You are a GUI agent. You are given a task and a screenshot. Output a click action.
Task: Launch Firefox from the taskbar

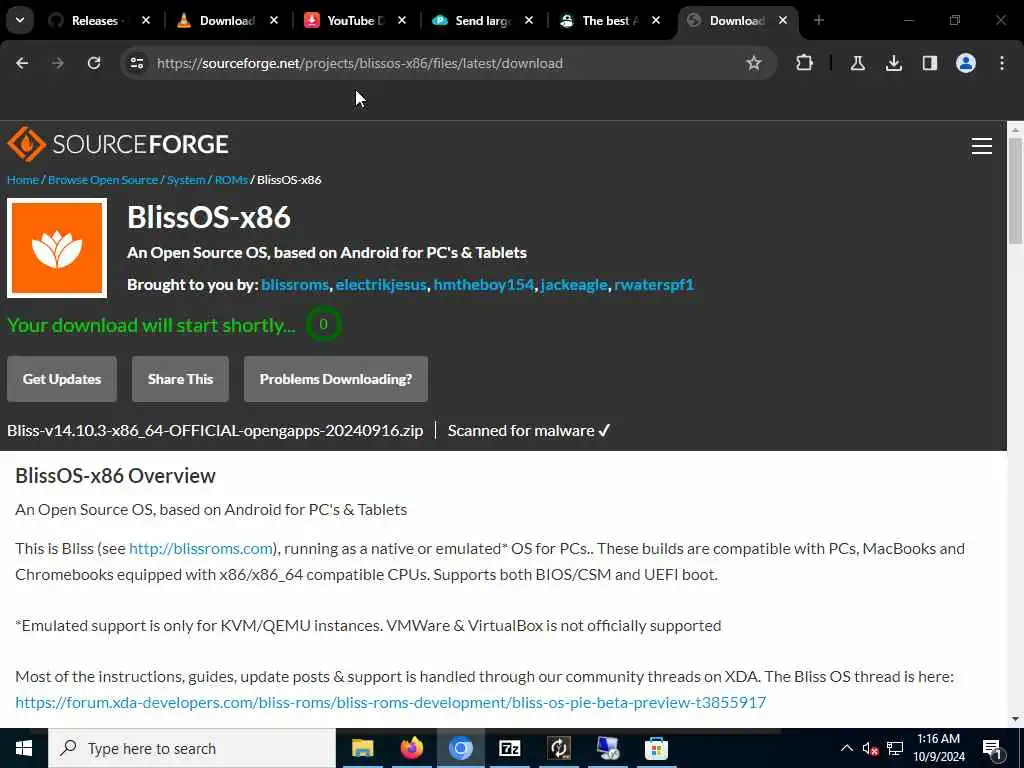click(x=411, y=748)
